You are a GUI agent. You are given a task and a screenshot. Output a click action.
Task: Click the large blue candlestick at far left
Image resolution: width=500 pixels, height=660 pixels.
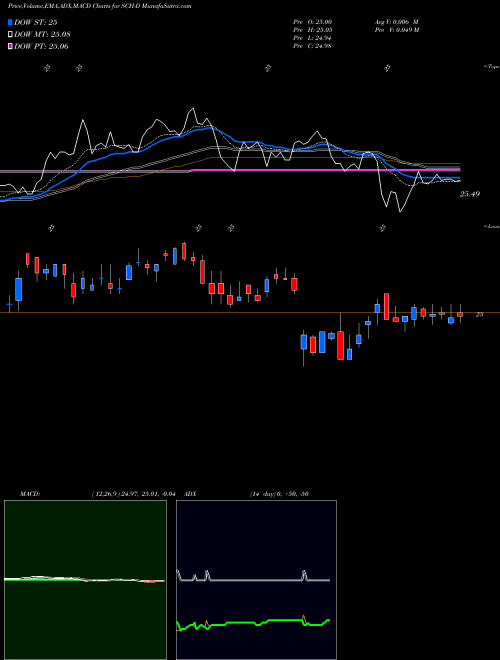tap(19, 289)
